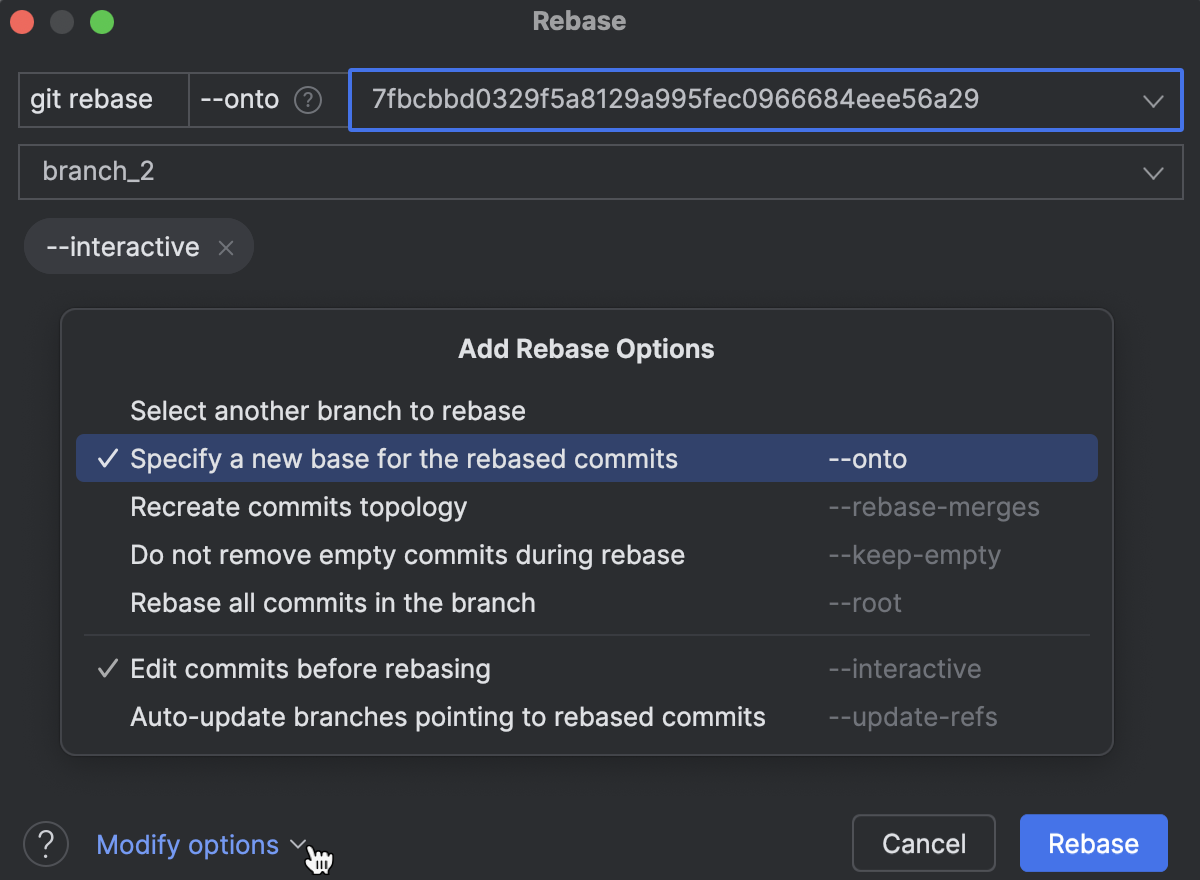This screenshot has height=880, width=1200.
Task: Enable the --rebase-merges option
Action: pyautogui.click(x=298, y=507)
